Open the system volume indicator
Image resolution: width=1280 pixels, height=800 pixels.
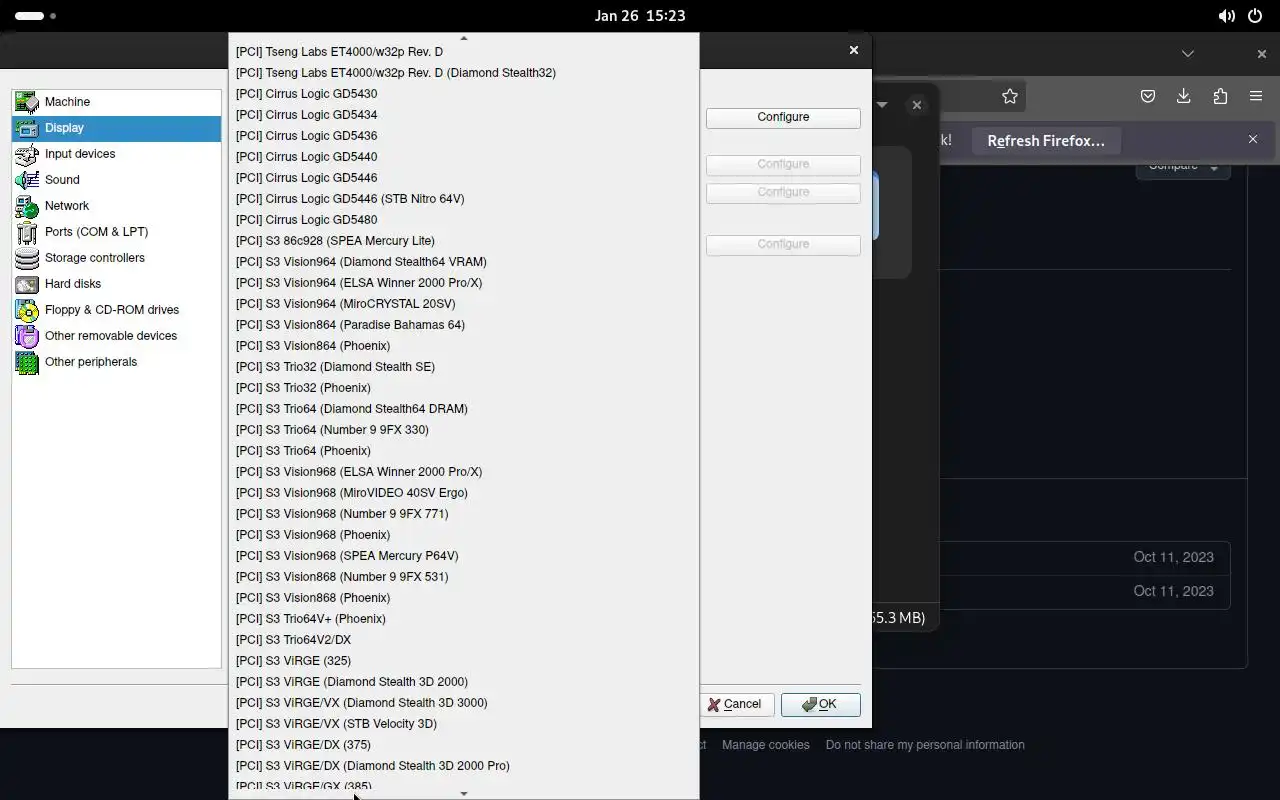tap(1226, 16)
